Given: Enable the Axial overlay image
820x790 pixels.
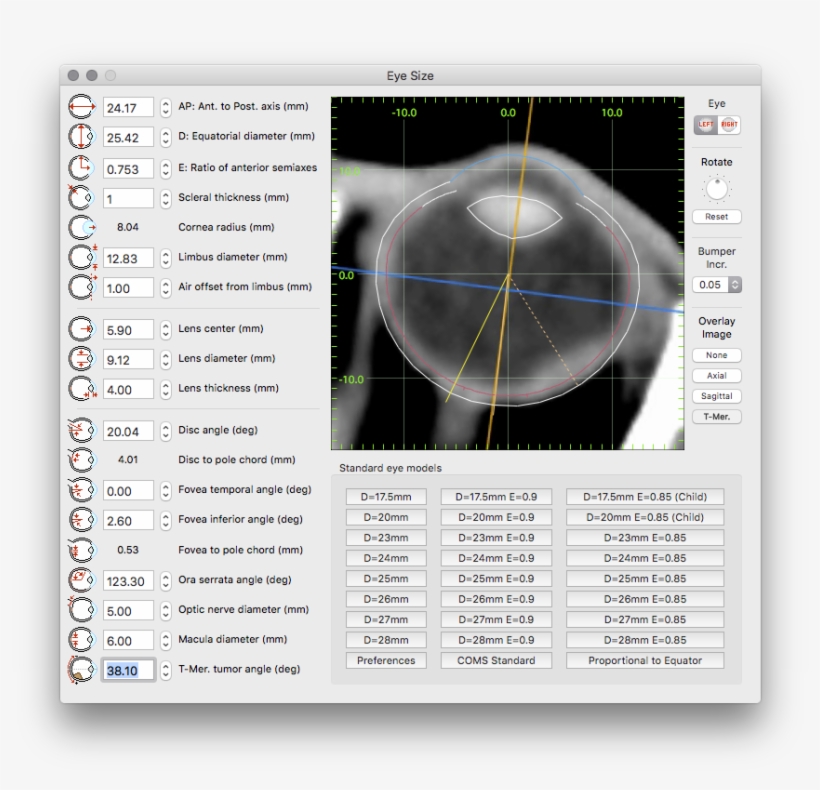Looking at the screenshot, I should pyautogui.click(x=716, y=375).
